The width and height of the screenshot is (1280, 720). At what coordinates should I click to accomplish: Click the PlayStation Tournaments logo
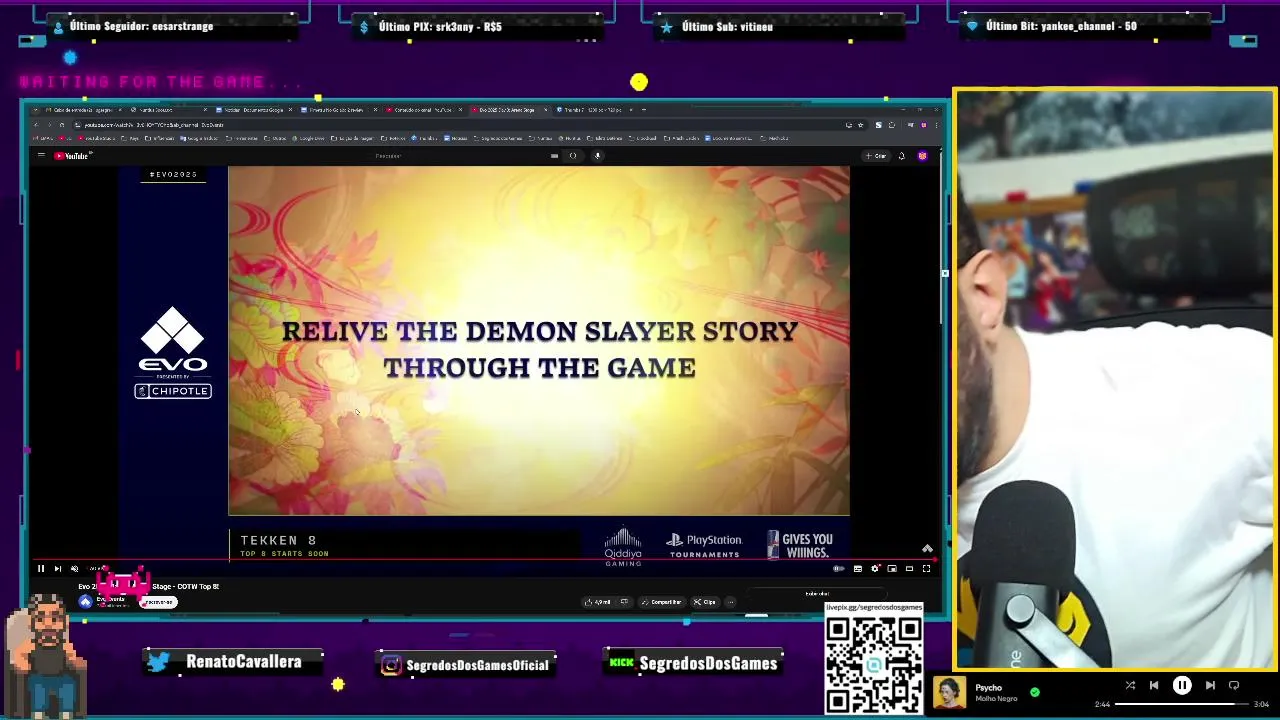point(705,545)
